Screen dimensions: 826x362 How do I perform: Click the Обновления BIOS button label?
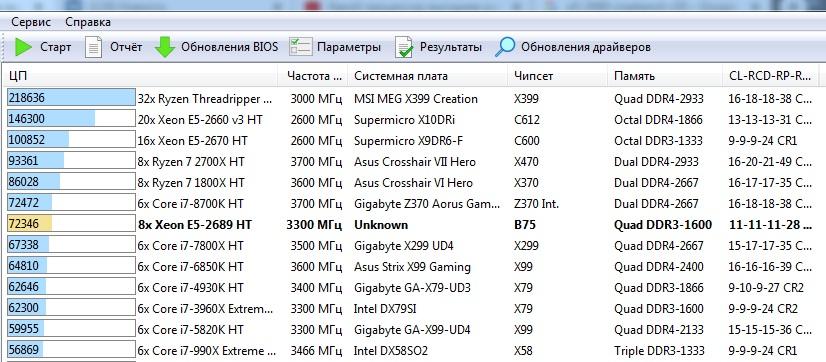click(x=229, y=47)
